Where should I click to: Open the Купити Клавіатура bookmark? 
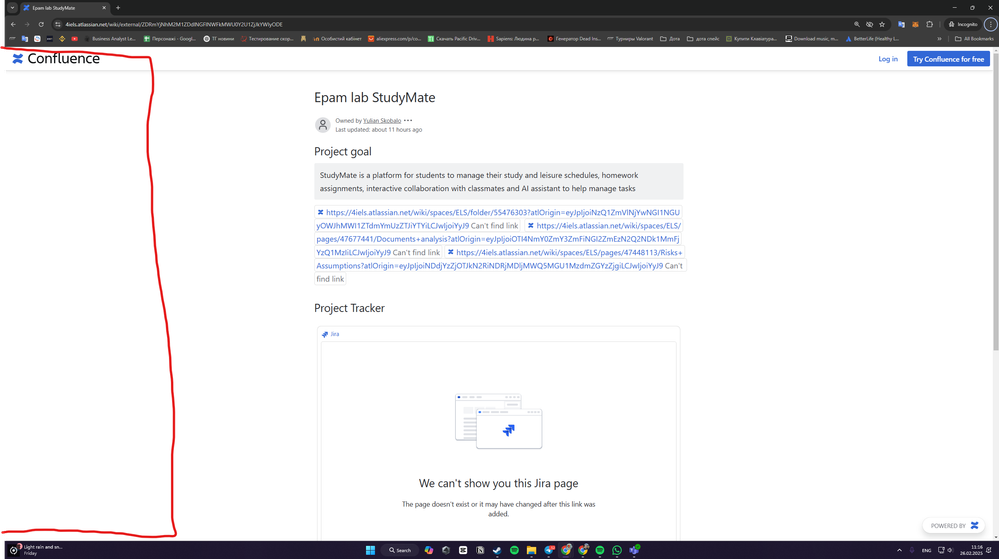coord(751,39)
